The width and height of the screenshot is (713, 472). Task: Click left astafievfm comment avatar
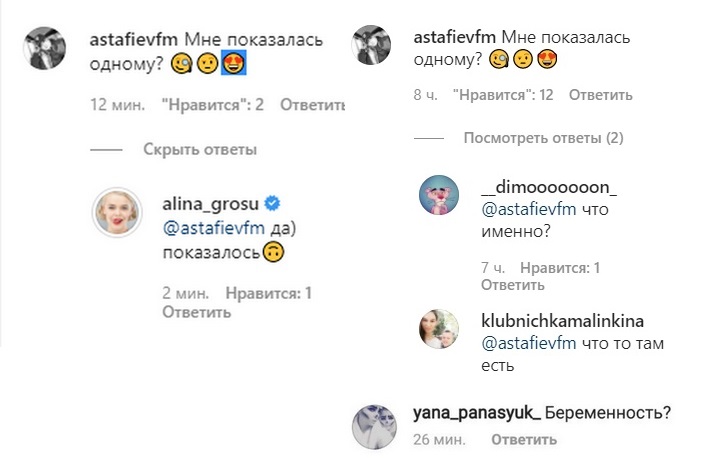coord(44,46)
